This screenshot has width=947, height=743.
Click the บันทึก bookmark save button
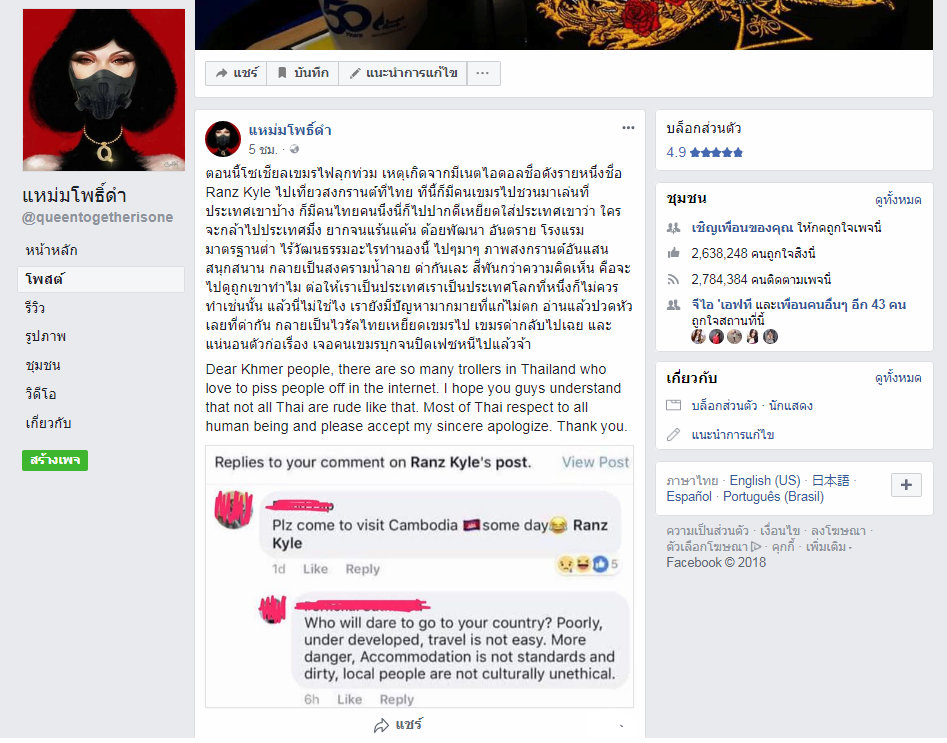click(303, 73)
